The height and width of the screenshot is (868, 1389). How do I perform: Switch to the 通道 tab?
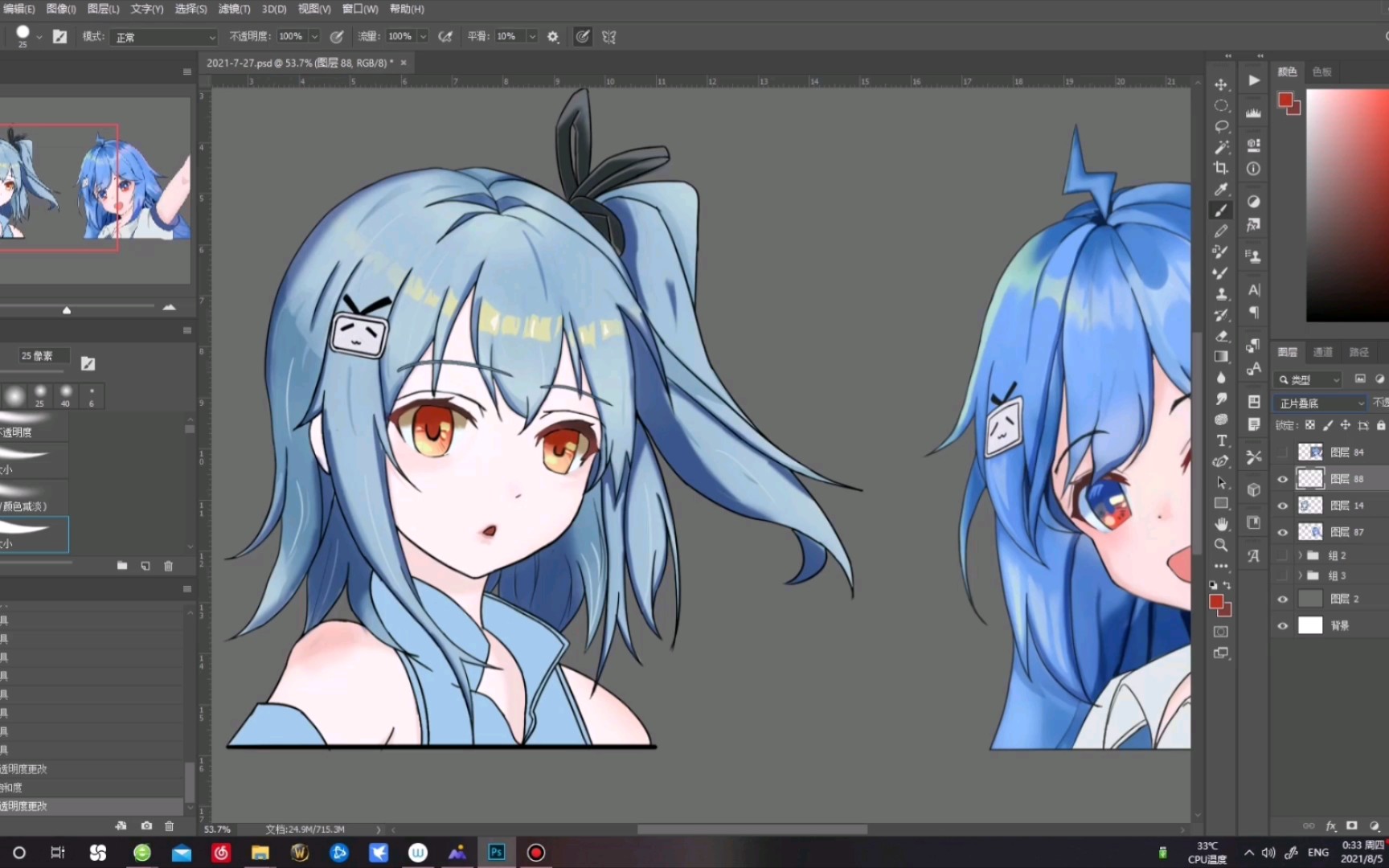tap(1322, 352)
